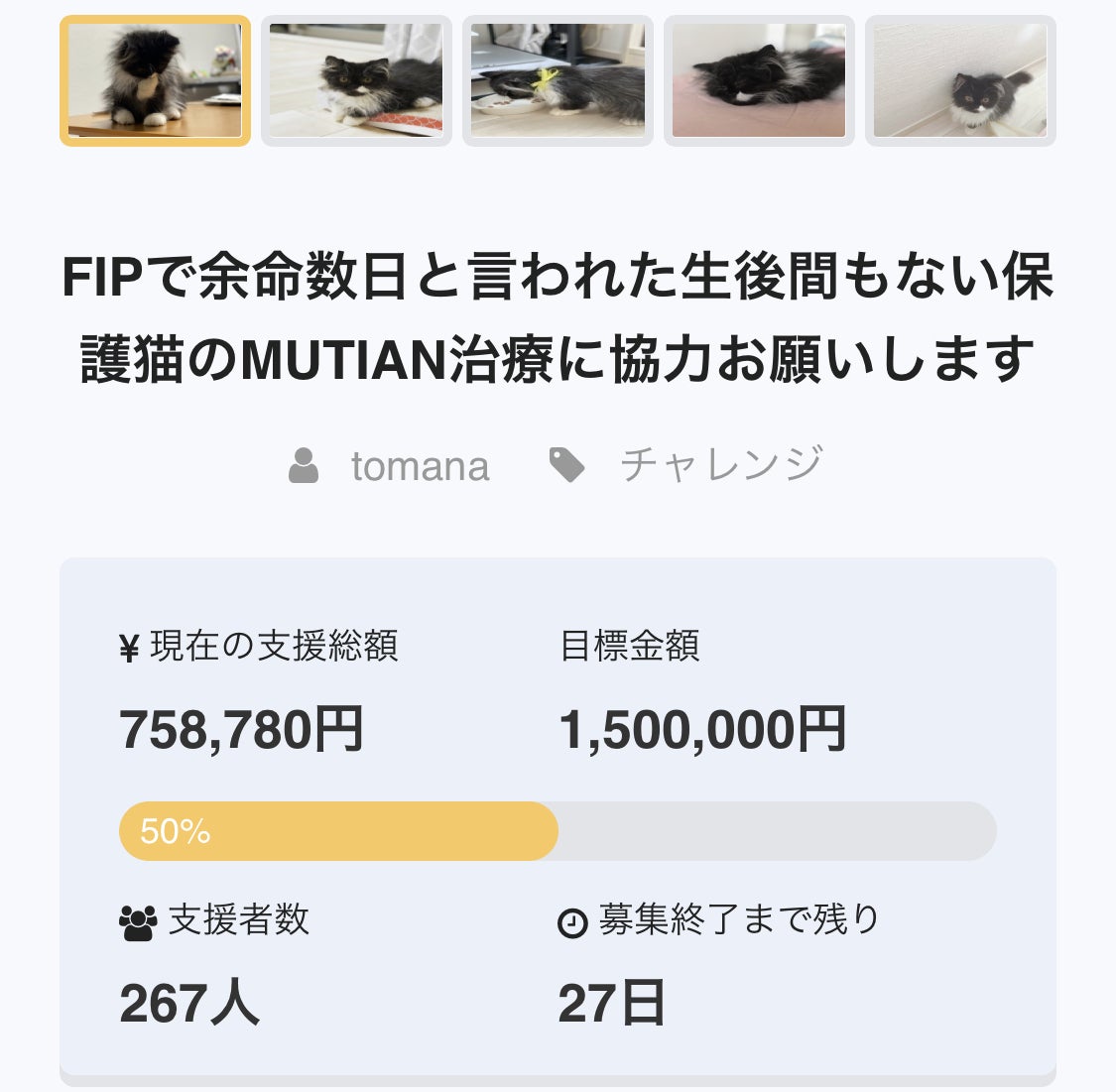Select the first highlighted kitten thumbnail
Image resolution: width=1116 pixels, height=1092 pixels.
point(155,80)
